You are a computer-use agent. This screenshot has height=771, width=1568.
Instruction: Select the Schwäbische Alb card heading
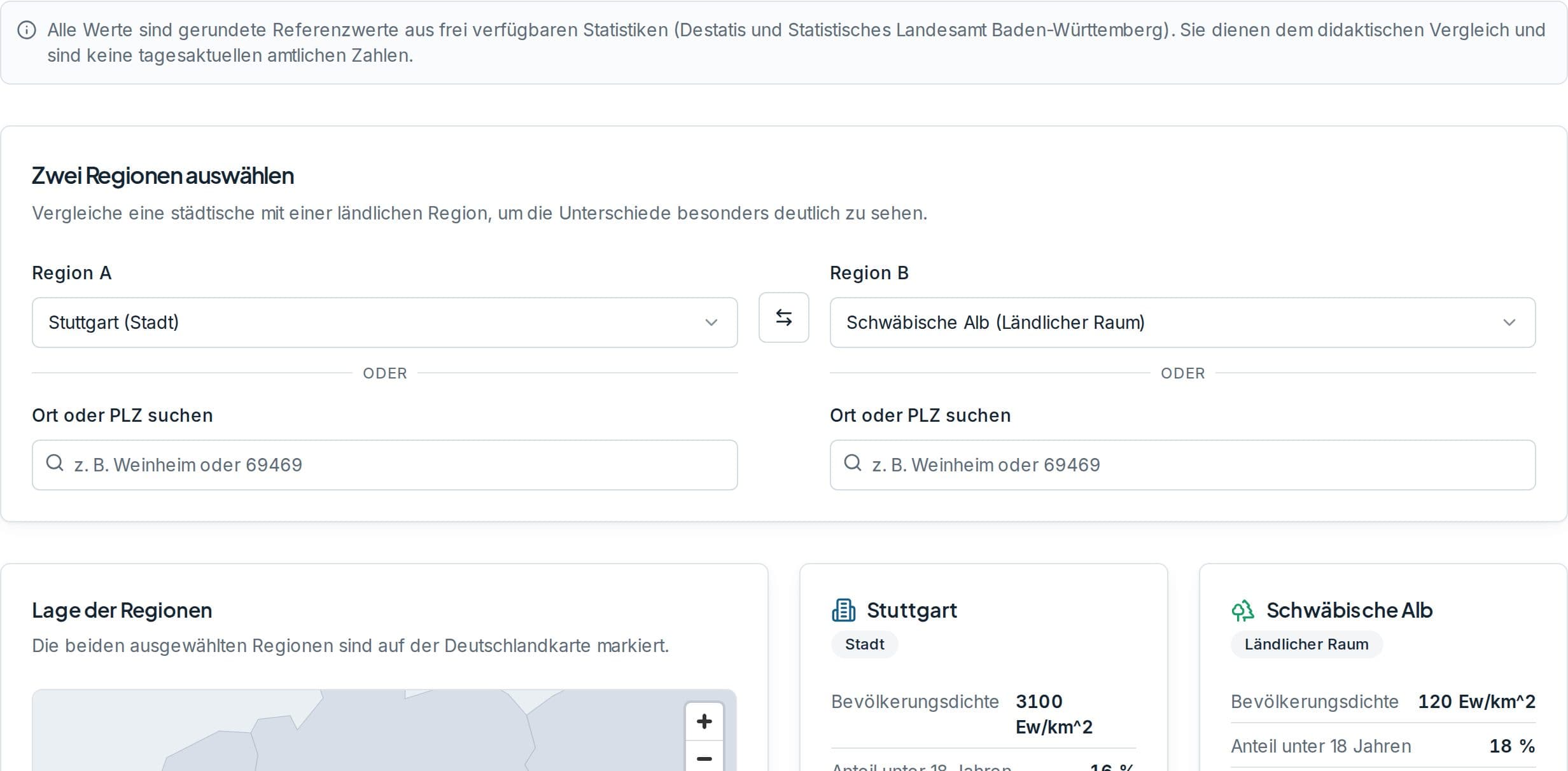1349,611
